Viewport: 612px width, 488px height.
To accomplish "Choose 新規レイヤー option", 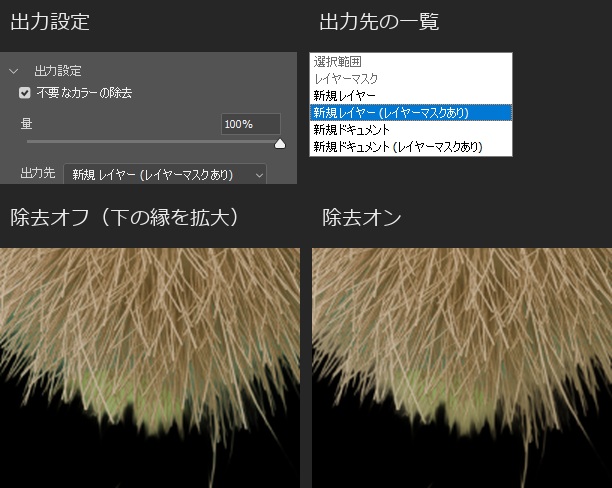I will 411,95.
